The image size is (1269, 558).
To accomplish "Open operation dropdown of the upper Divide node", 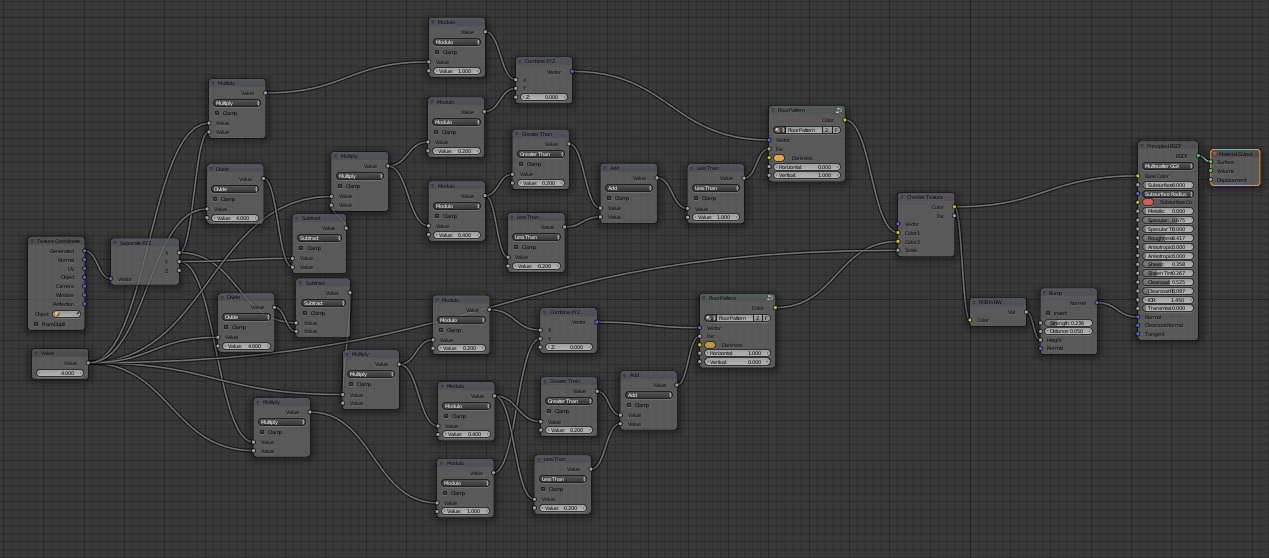I will point(237,189).
